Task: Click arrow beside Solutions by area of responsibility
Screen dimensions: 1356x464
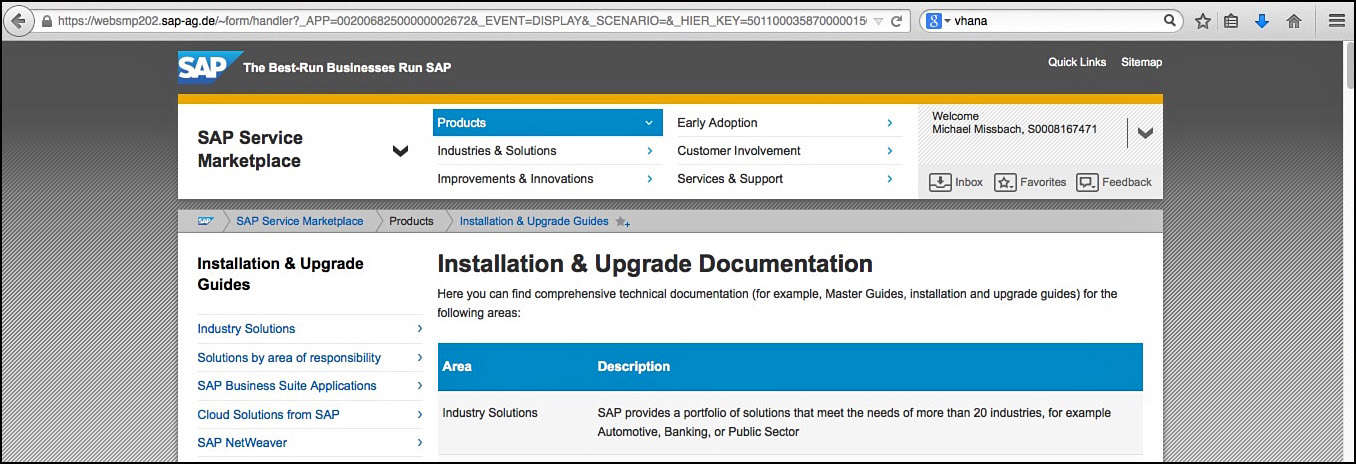Action: [x=419, y=358]
